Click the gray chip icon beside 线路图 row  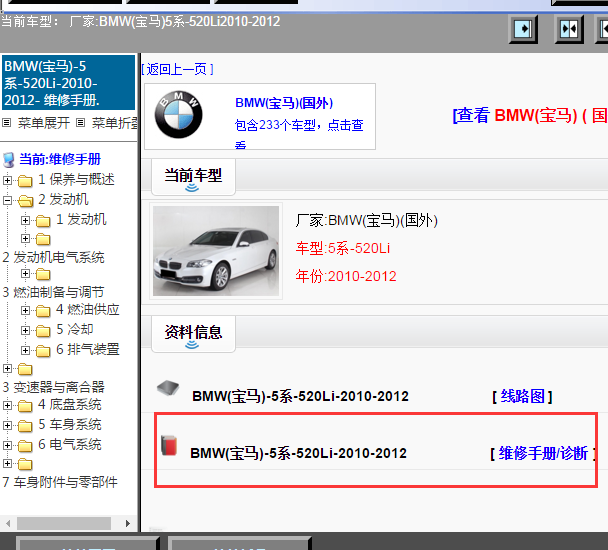click(x=168, y=387)
